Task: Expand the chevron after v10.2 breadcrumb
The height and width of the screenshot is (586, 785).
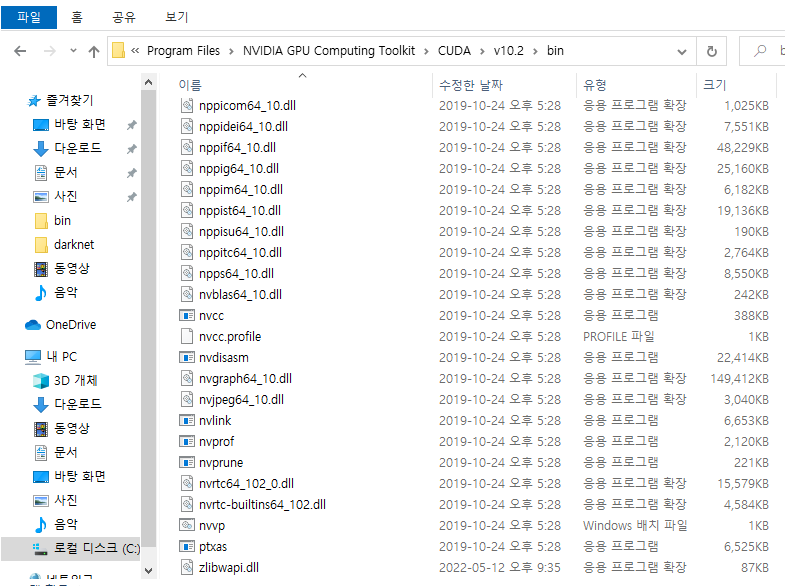Action: pyautogui.click(x=535, y=51)
